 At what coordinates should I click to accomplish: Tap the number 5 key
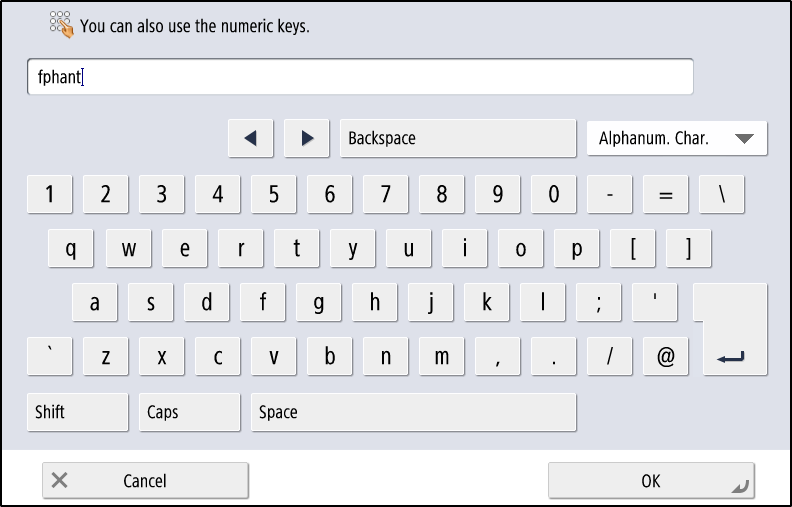pos(273,194)
